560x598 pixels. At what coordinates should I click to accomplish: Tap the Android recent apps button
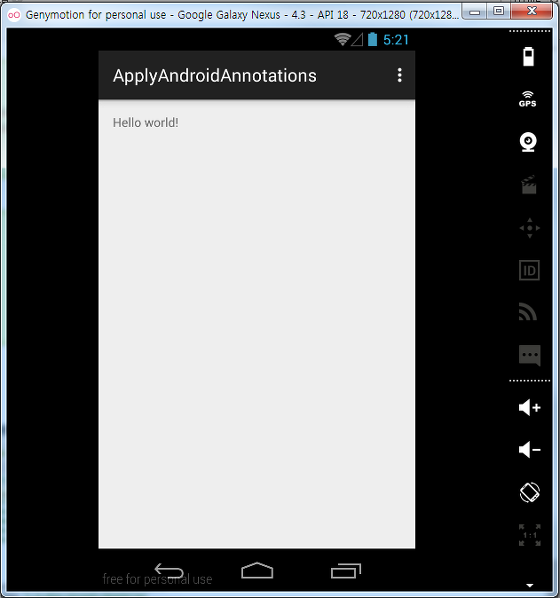click(x=346, y=571)
